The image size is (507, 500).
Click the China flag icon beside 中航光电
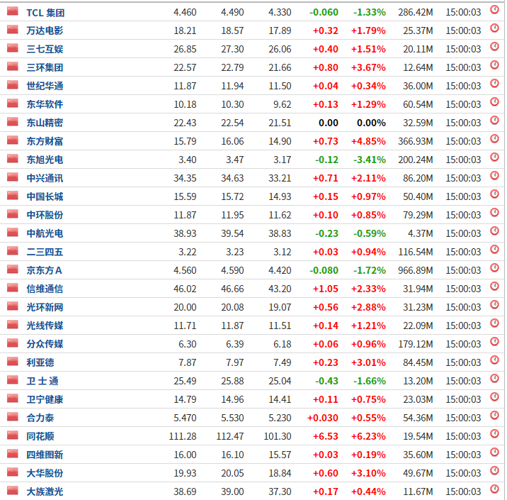[x=13, y=232]
